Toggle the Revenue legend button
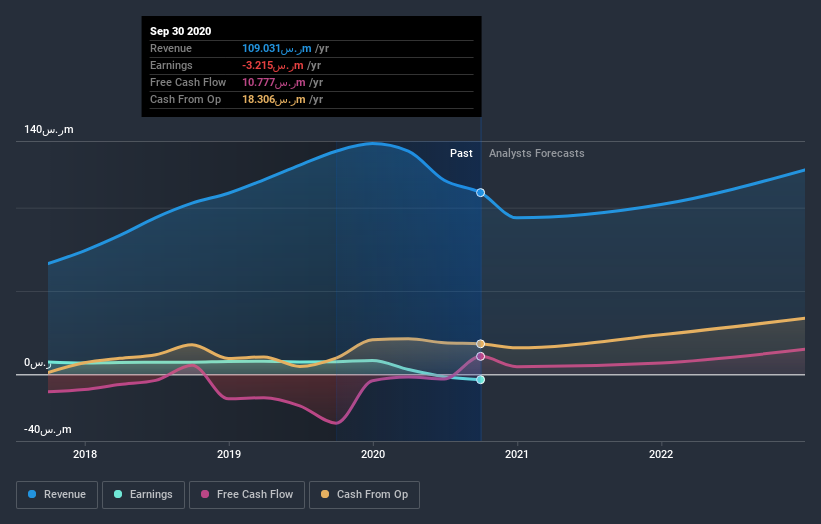Viewport: 821px width, 524px height. (57, 495)
